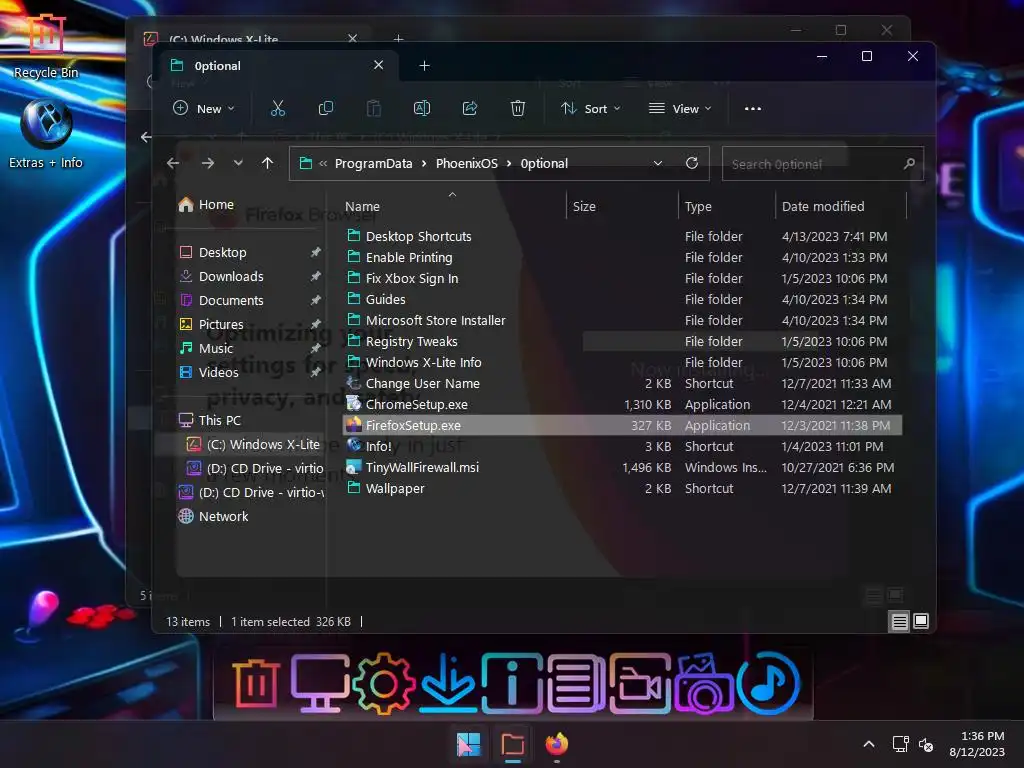The image size is (1024, 768).
Task: Open recent locations chevron
Action: 238,163
